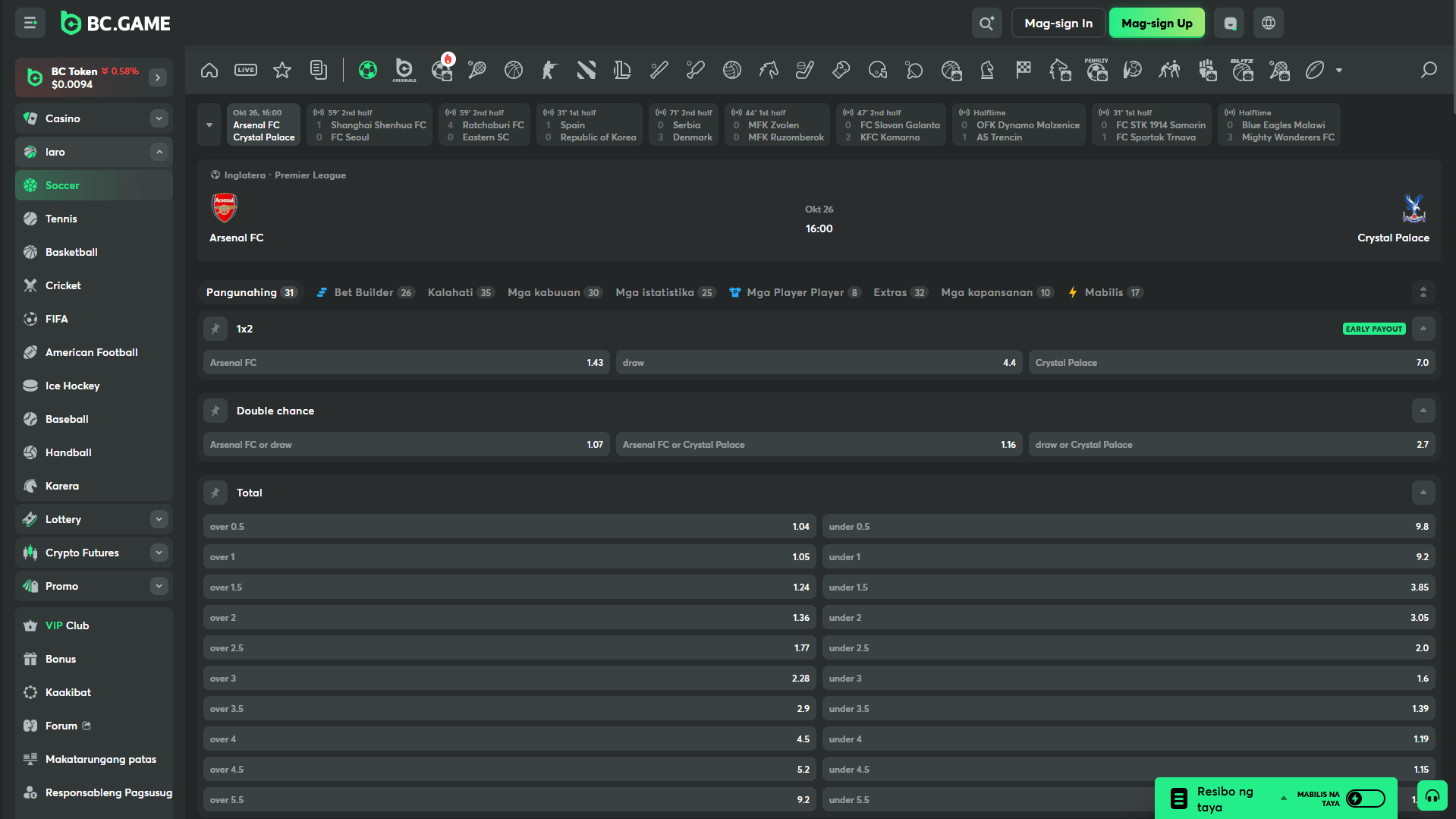Switch to Mga istatistika tab

pos(665,292)
